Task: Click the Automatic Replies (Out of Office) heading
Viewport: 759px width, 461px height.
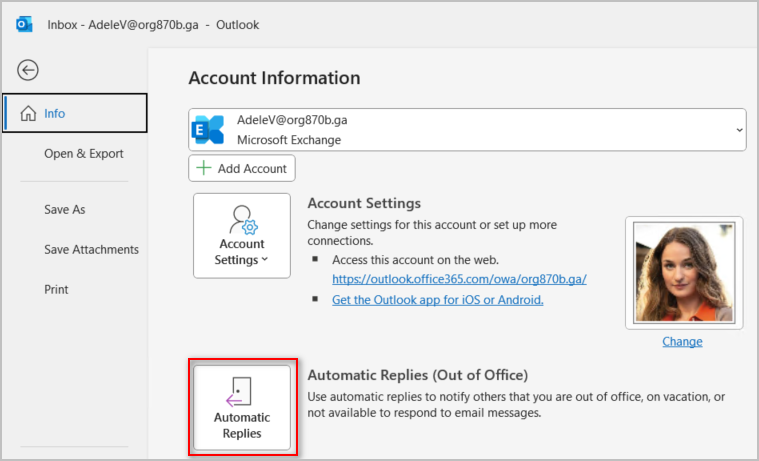Action: [x=418, y=375]
